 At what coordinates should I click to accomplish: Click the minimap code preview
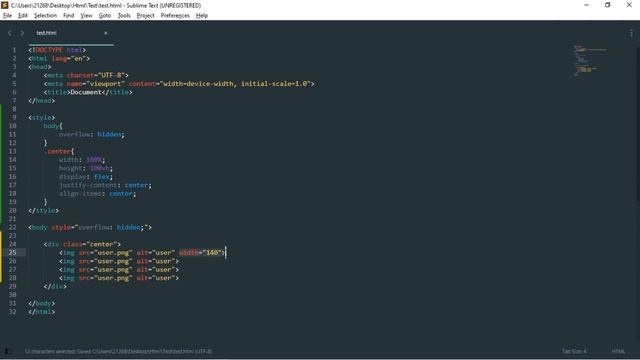(x=590, y=60)
